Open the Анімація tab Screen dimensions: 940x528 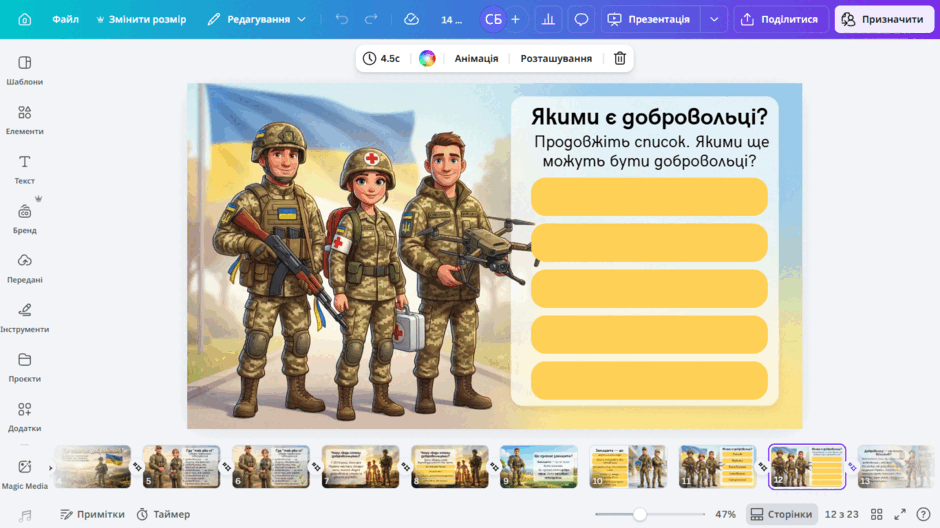[476, 58]
